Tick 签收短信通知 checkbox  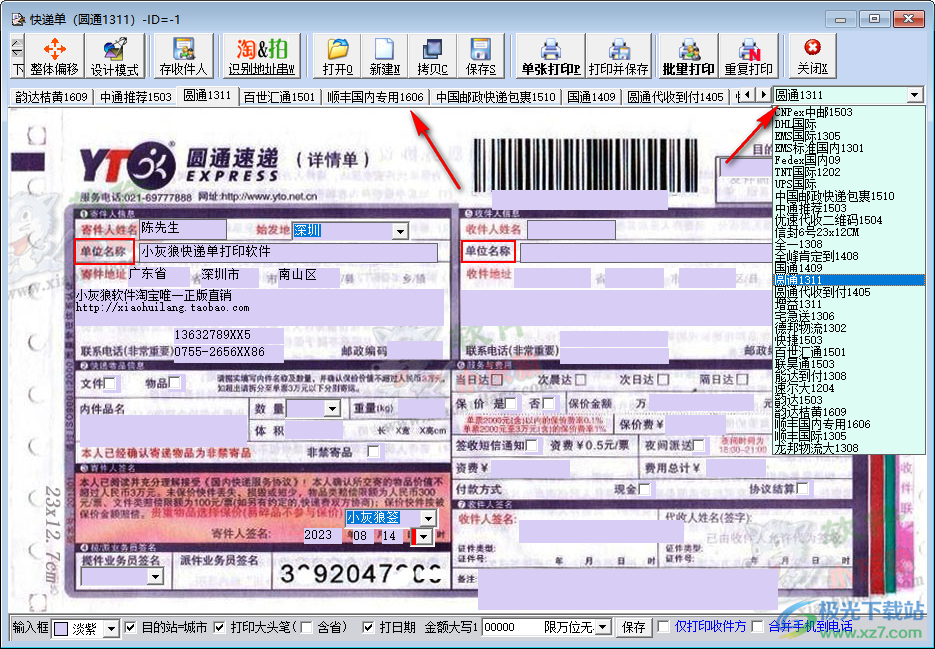point(531,445)
